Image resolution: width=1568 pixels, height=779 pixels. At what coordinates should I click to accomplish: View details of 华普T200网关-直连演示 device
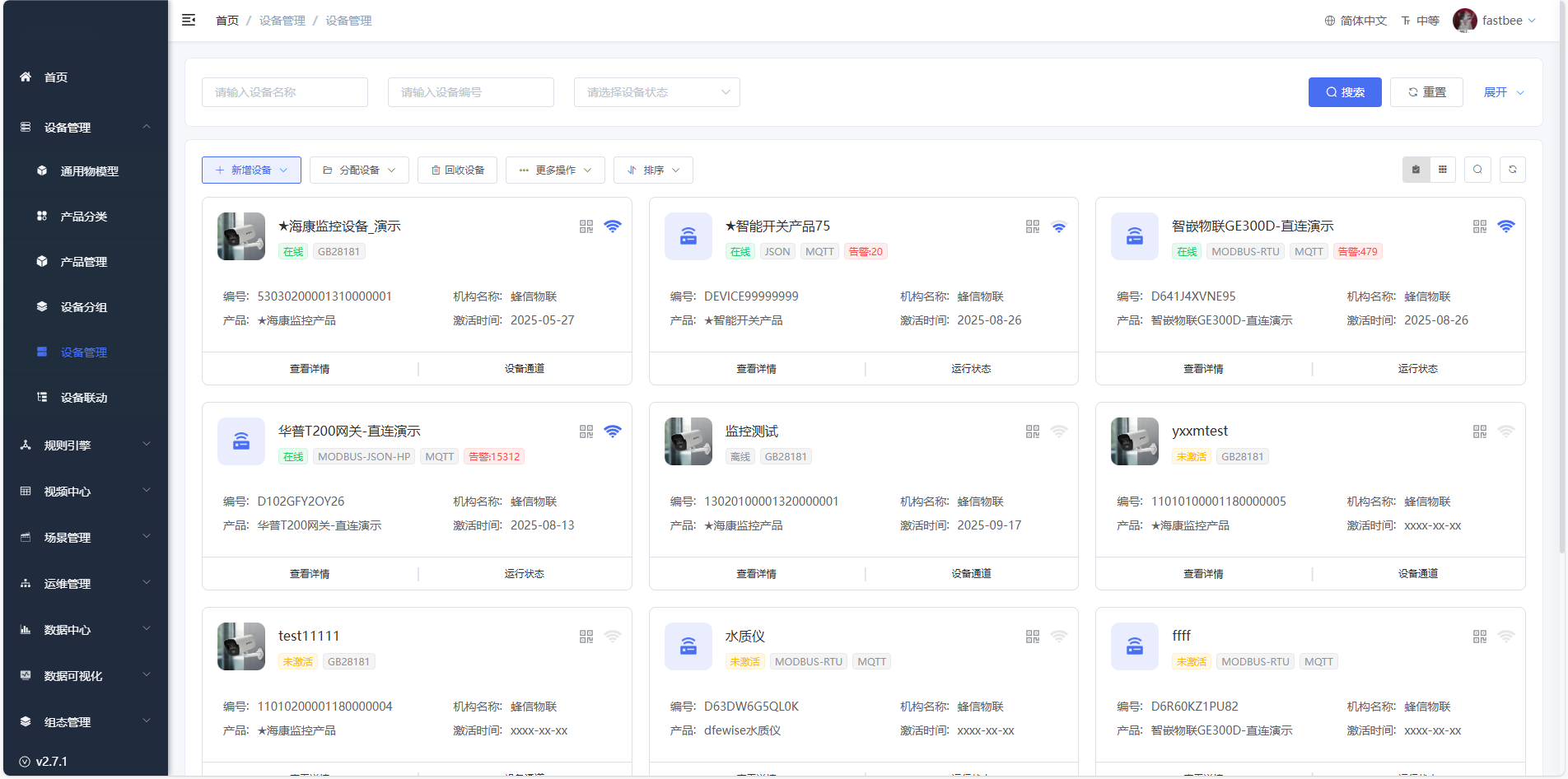pos(310,574)
